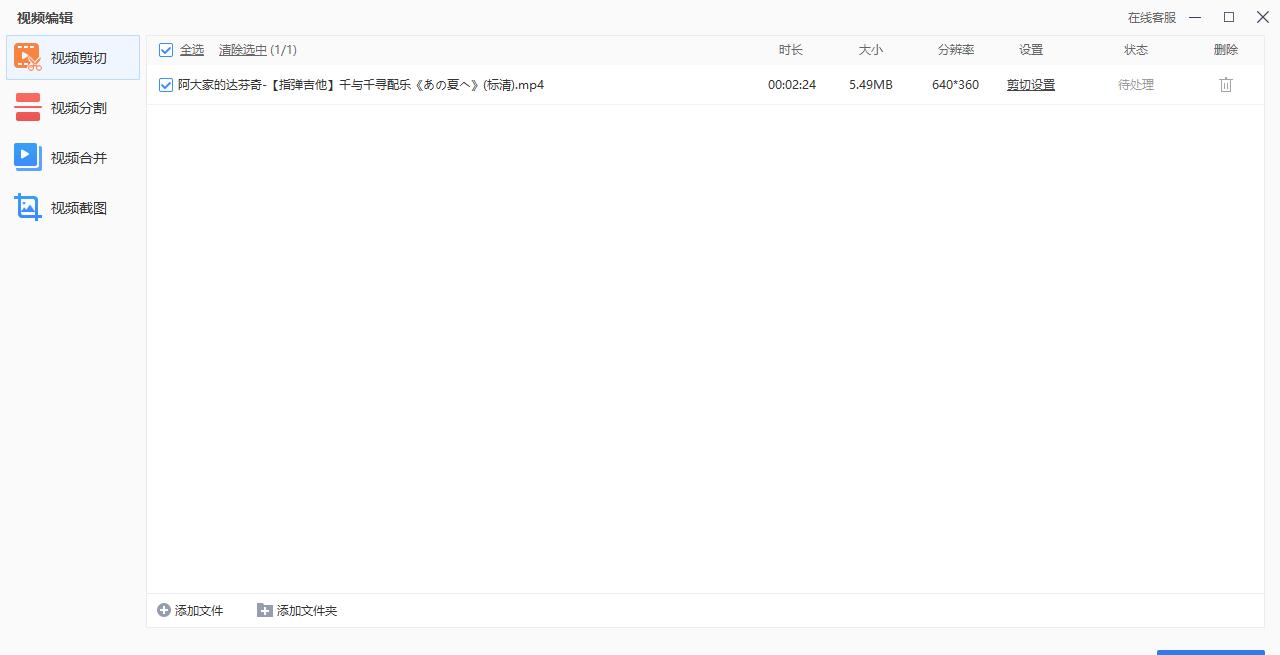
Task: Click the blue 视频合并 play icon
Action: 28,157
